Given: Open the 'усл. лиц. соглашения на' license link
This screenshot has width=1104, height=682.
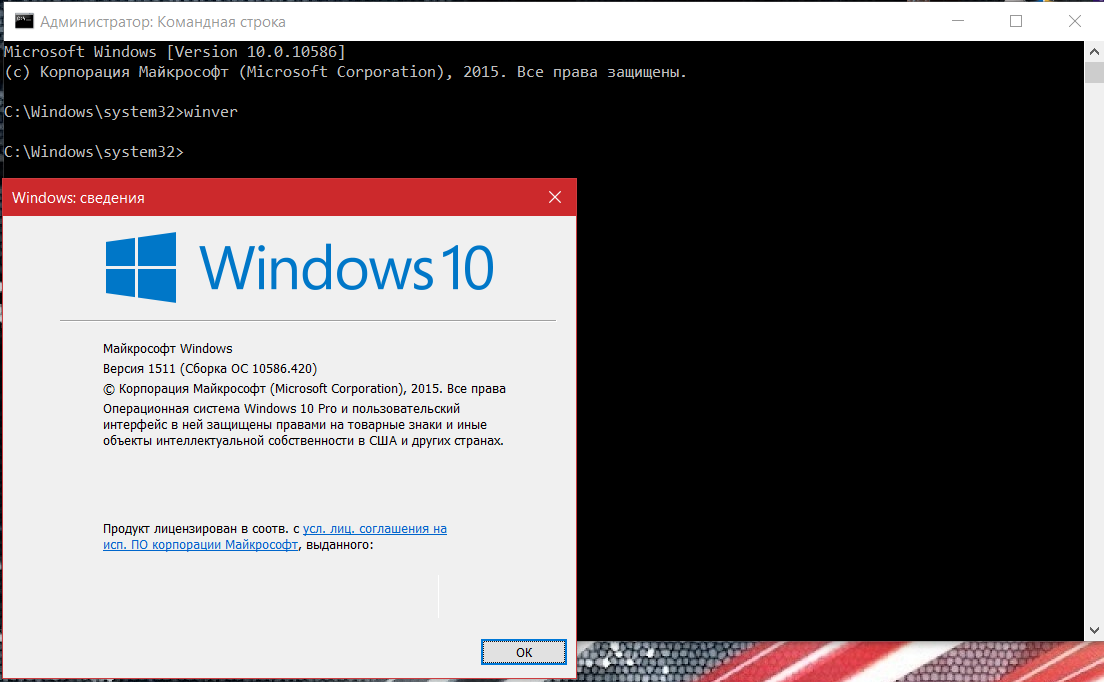Looking at the screenshot, I should coord(375,529).
